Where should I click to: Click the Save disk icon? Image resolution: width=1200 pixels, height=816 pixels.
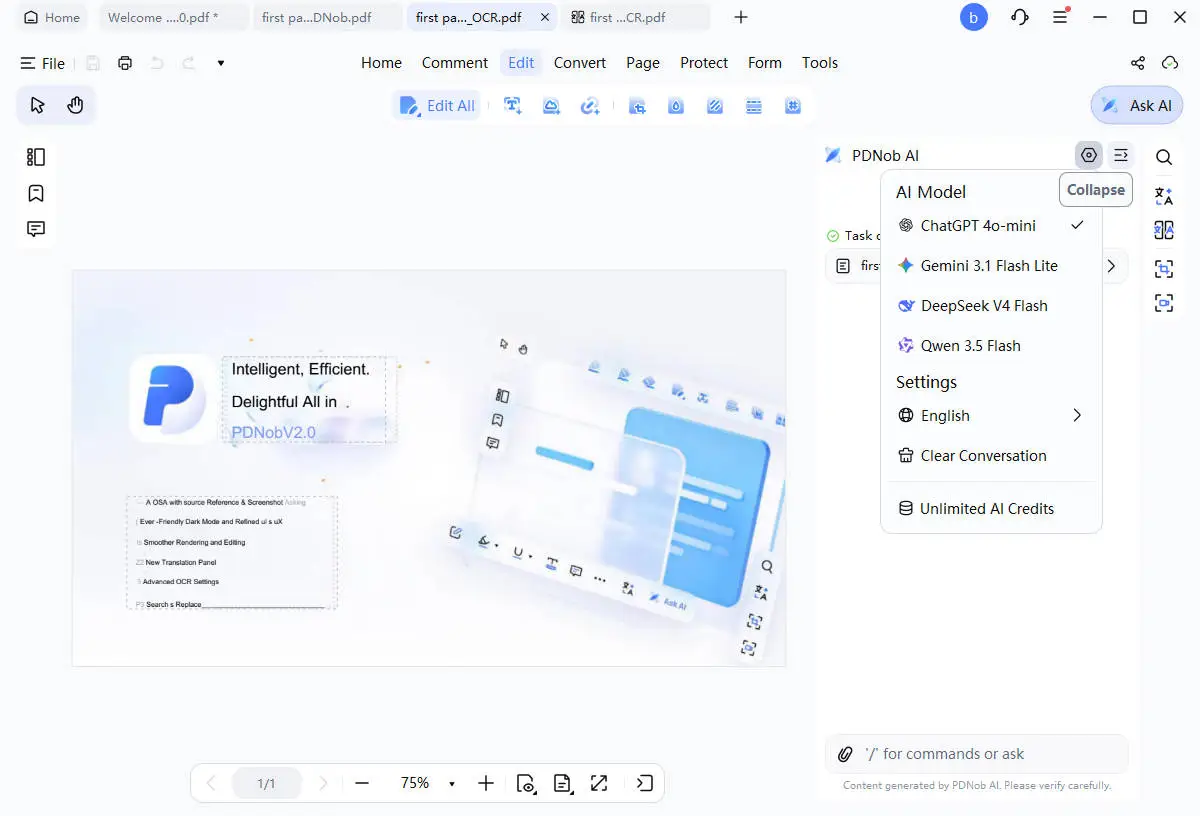[x=93, y=63]
